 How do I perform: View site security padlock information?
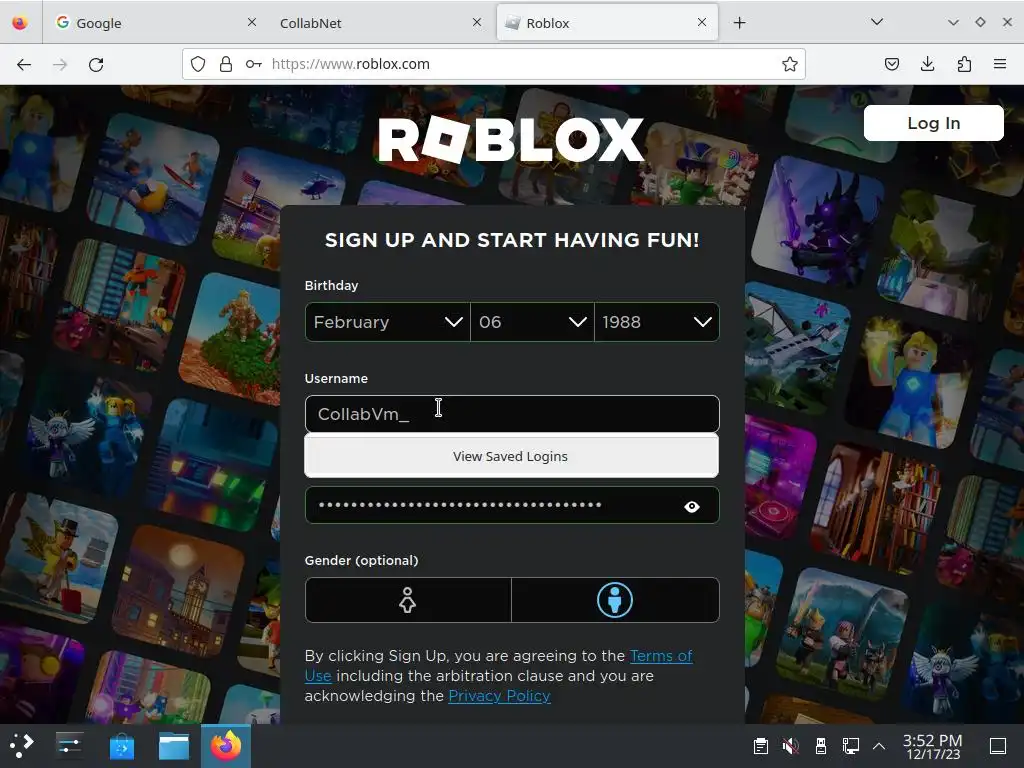[226, 64]
